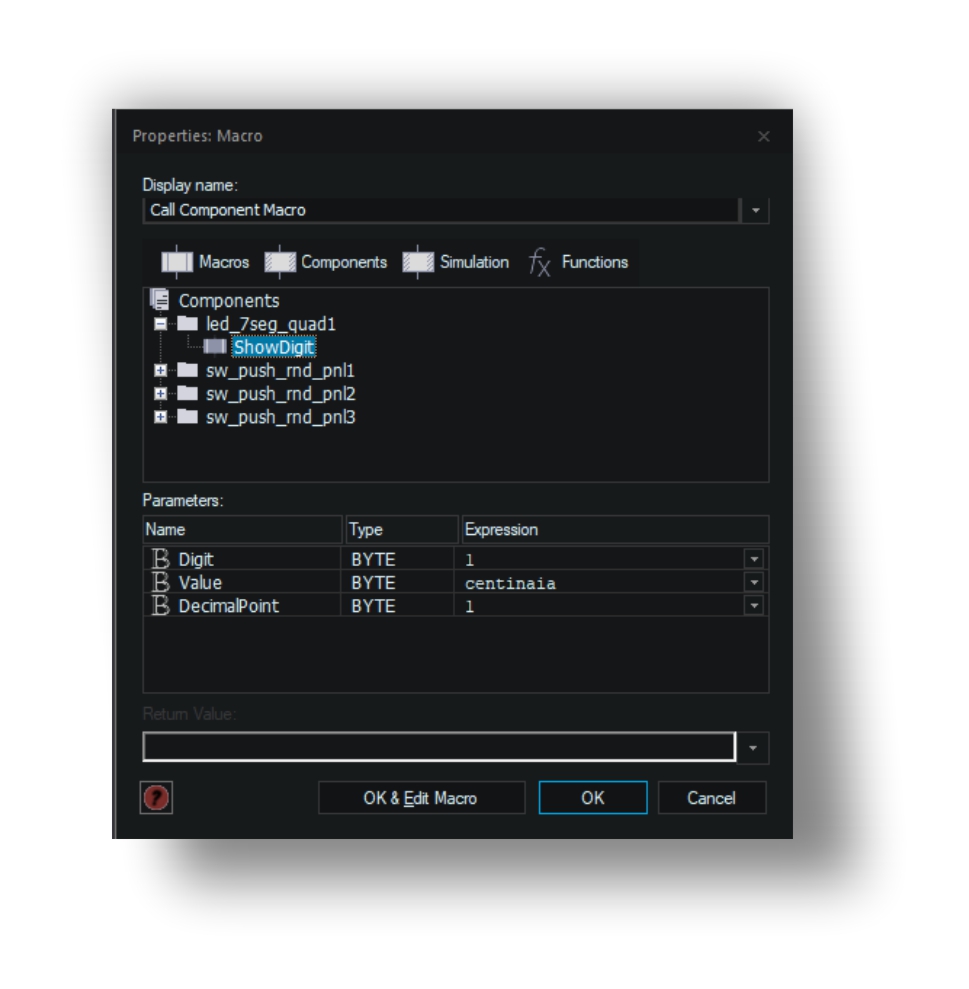Viewport: 969px width, 989px height.
Task: Click the BYTE type in Value row
Action: click(x=373, y=583)
